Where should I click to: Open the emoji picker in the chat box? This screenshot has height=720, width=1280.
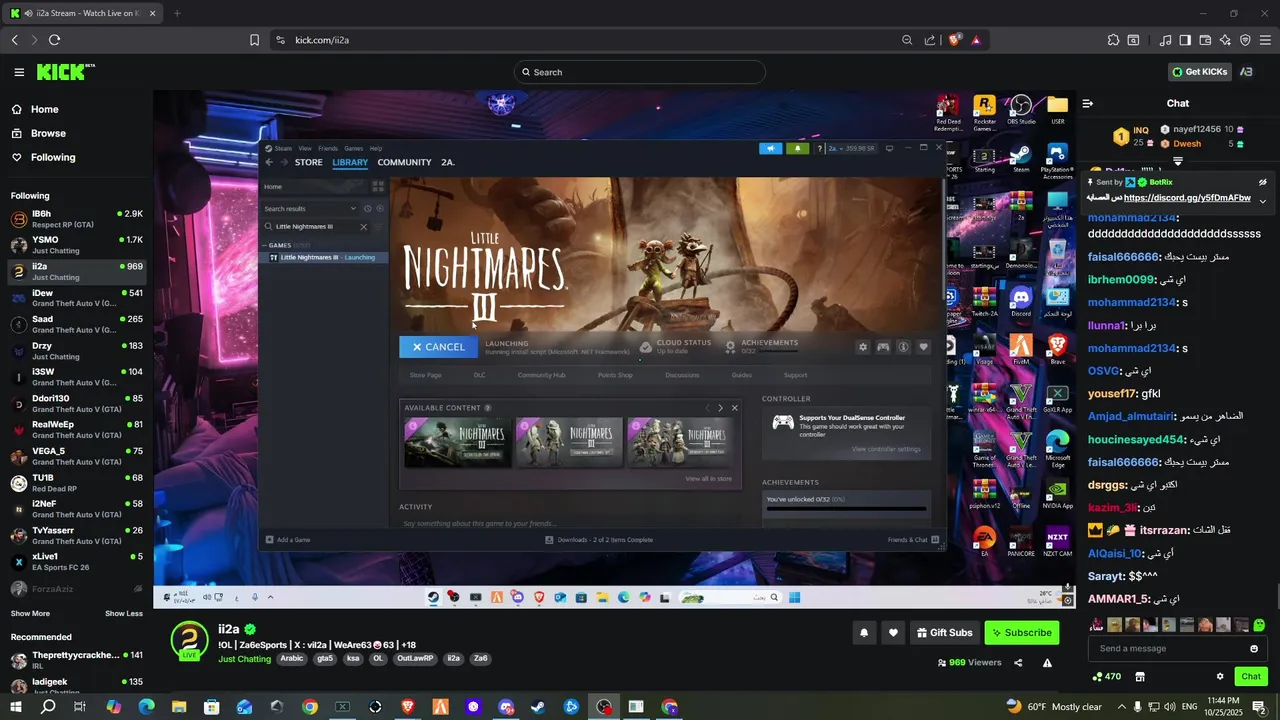click(x=1254, y=648)
